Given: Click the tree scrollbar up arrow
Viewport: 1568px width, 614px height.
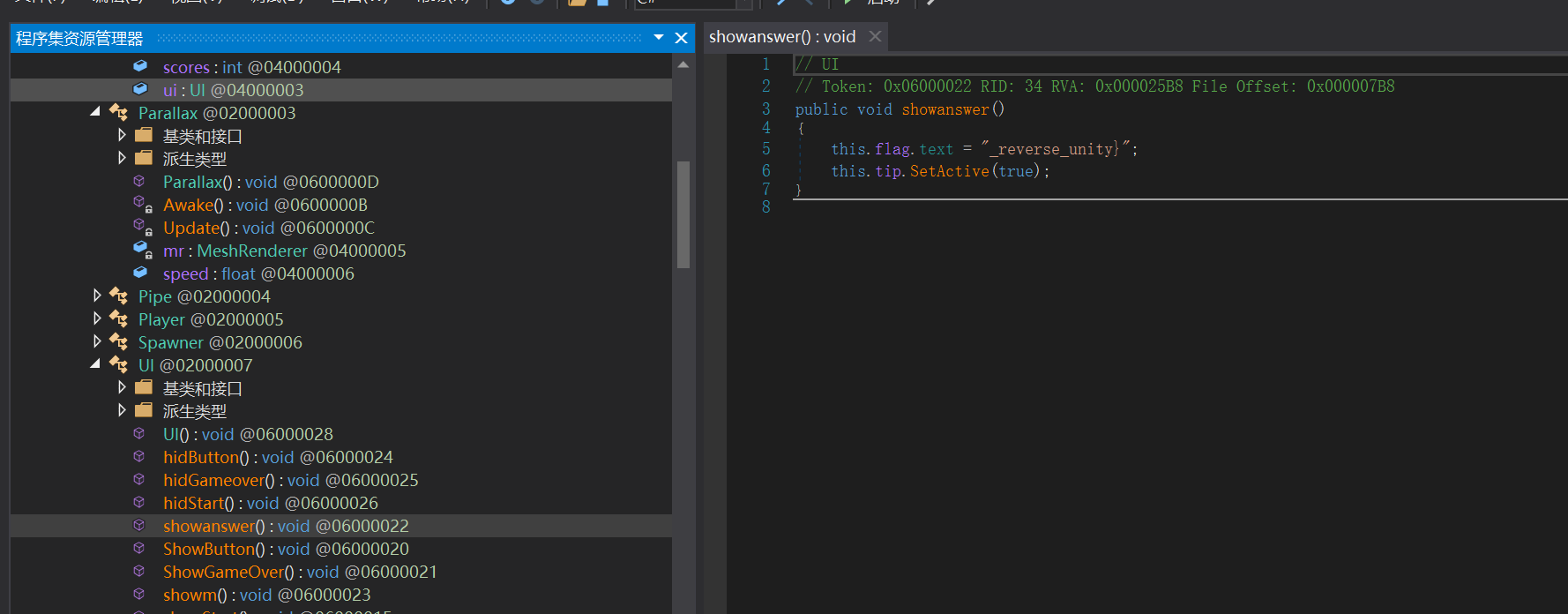Looking at the screenshot, I should click(x=683, y=65).
